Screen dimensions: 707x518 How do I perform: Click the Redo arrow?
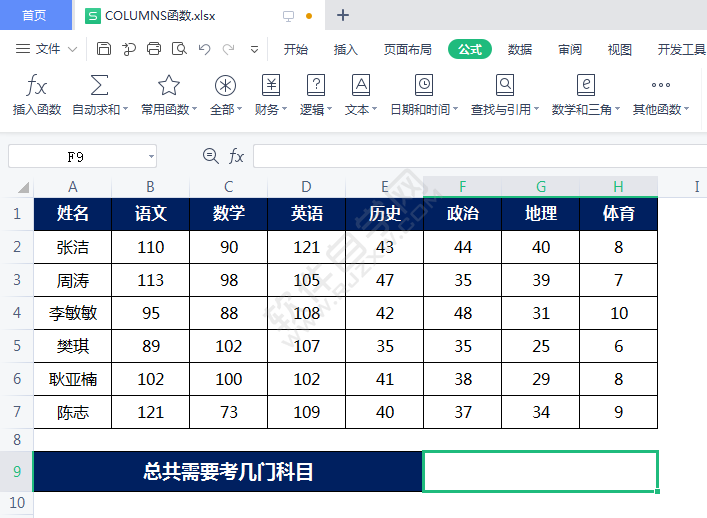tap(229, 49)
